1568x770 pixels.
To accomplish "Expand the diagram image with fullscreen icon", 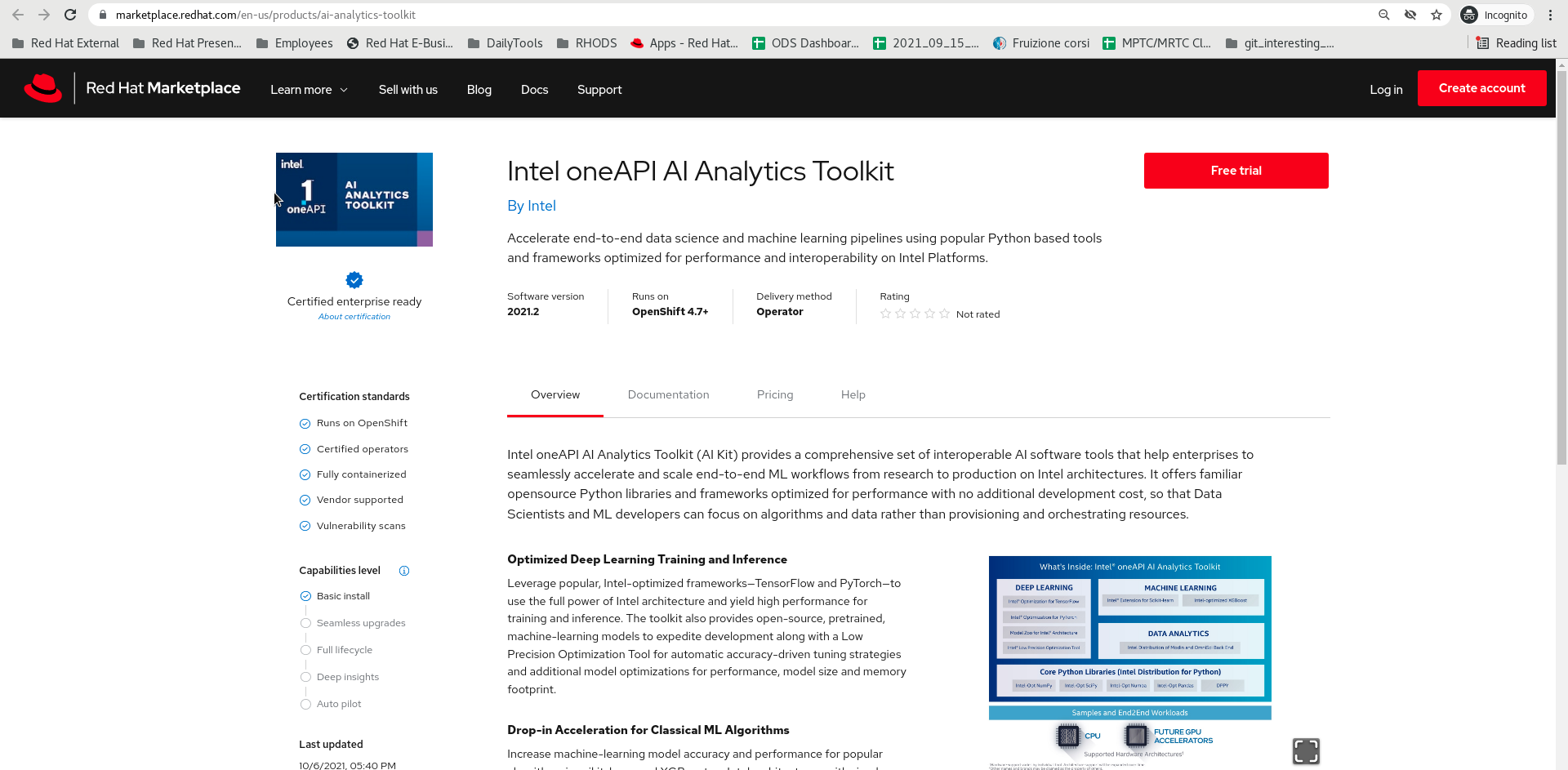I will point(1306,750).
